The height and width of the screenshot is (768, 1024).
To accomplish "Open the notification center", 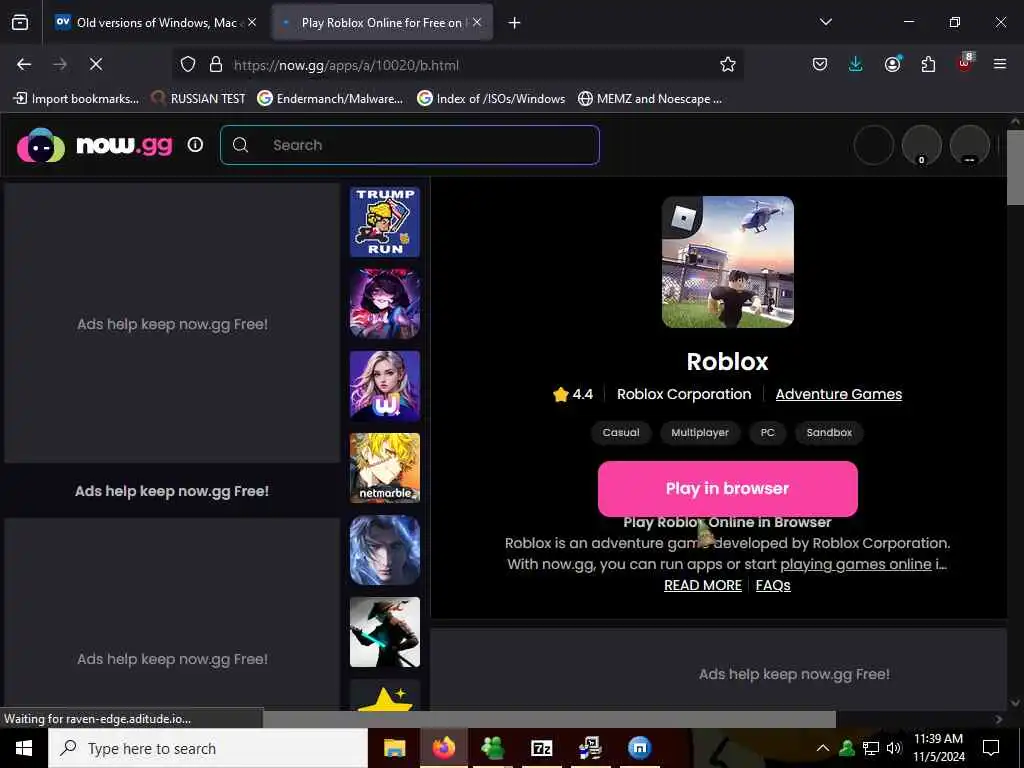I will [x=991, y=748].
